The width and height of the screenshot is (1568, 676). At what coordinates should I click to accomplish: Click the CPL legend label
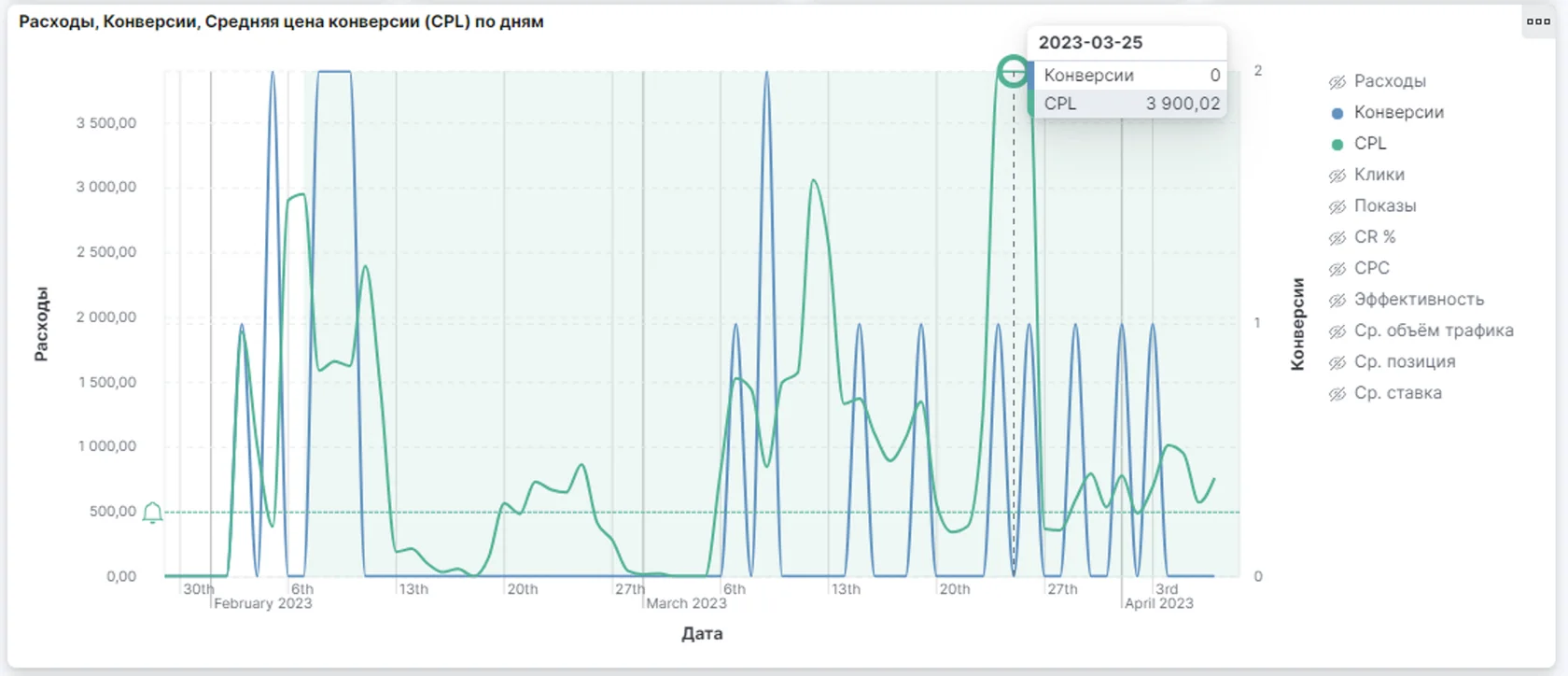tap(1370, 143)
